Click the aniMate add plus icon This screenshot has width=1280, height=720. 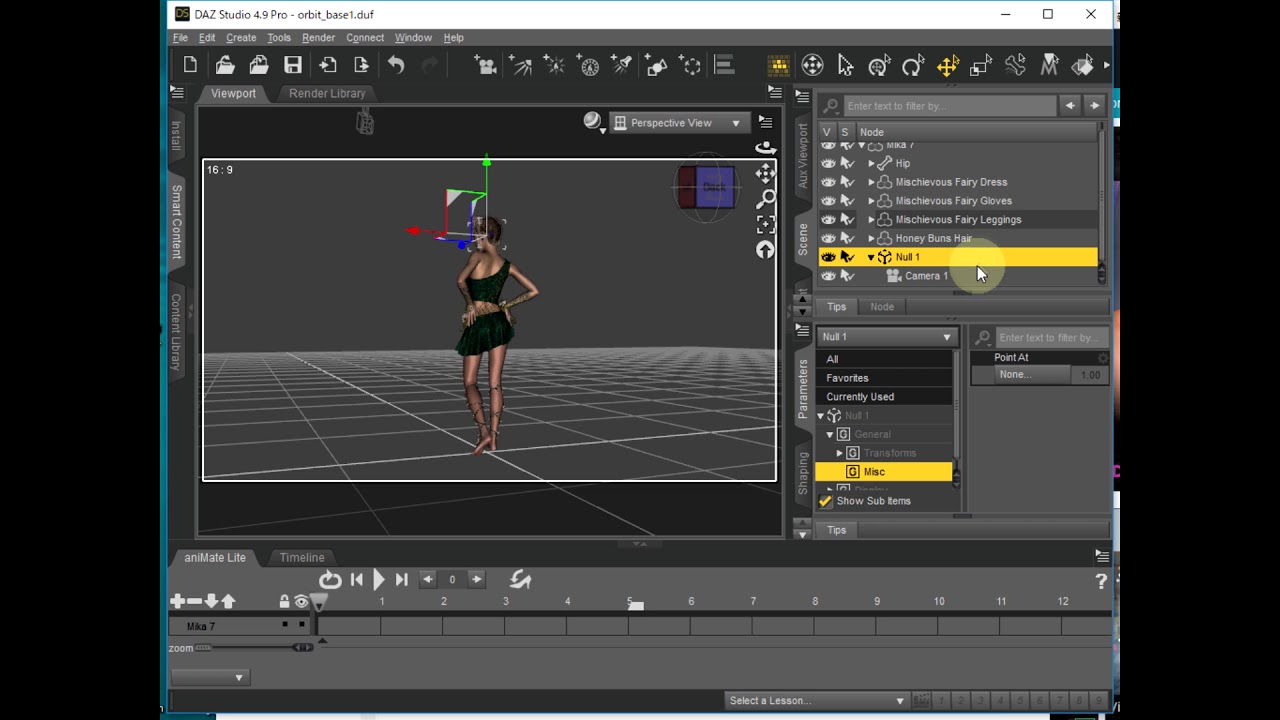point(177,601)
